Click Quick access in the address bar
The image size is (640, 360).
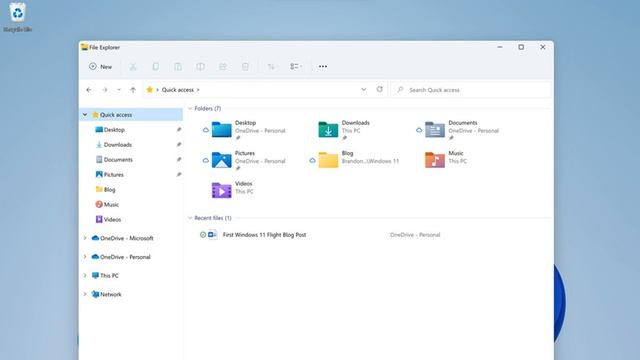tap(178, 90)
